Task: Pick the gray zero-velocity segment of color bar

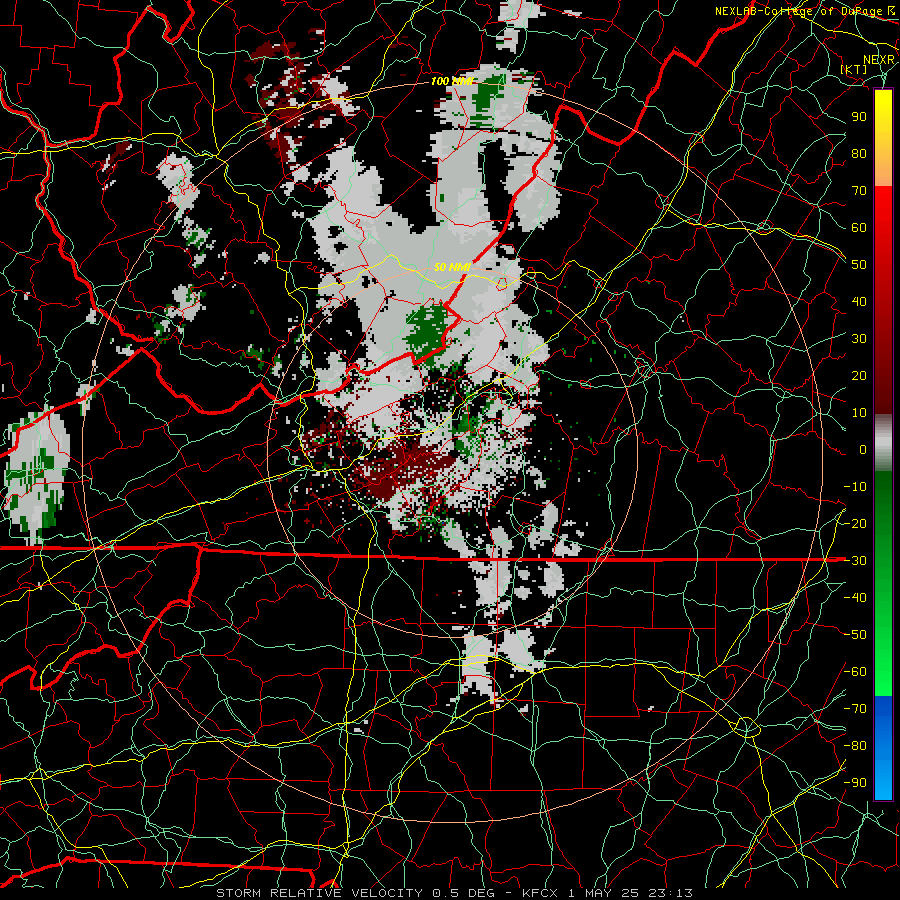Action: 883,443
